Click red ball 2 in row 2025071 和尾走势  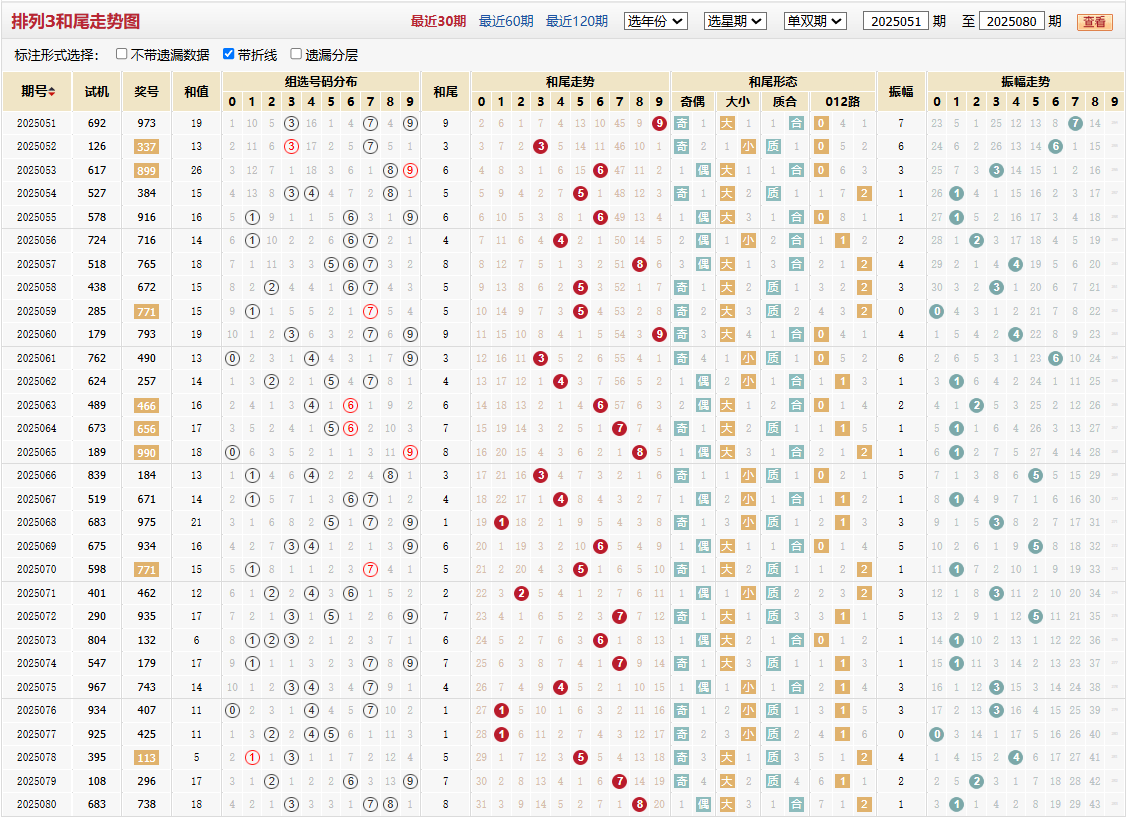point(521,593)
